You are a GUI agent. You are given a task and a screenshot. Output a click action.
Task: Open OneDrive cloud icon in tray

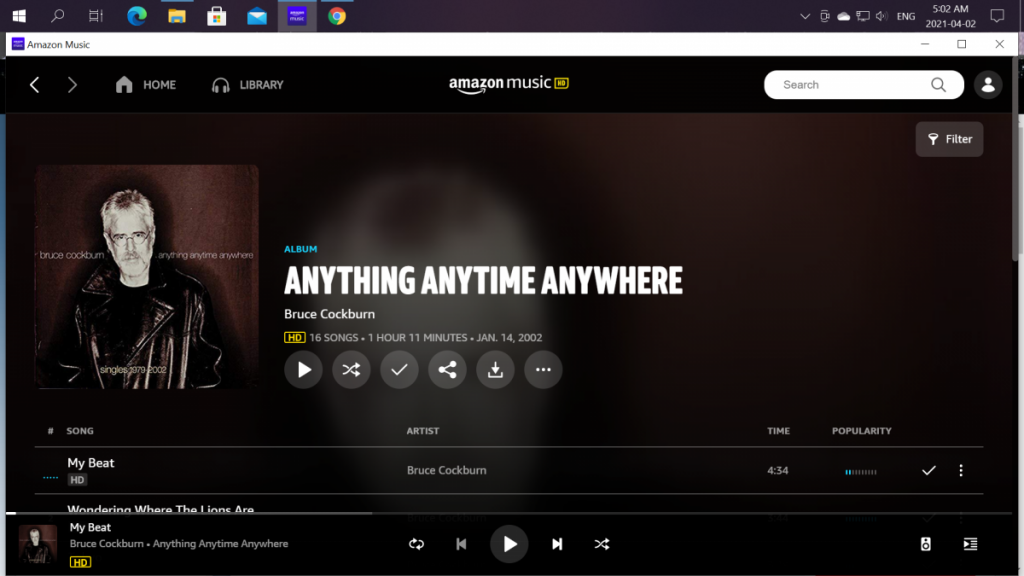[844, 16]
